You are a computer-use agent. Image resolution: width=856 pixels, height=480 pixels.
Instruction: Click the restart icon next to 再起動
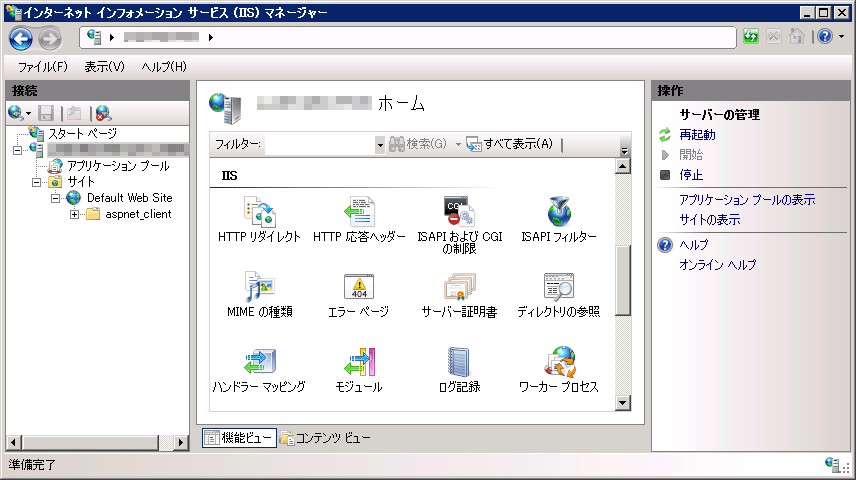[x=665, y=135]
